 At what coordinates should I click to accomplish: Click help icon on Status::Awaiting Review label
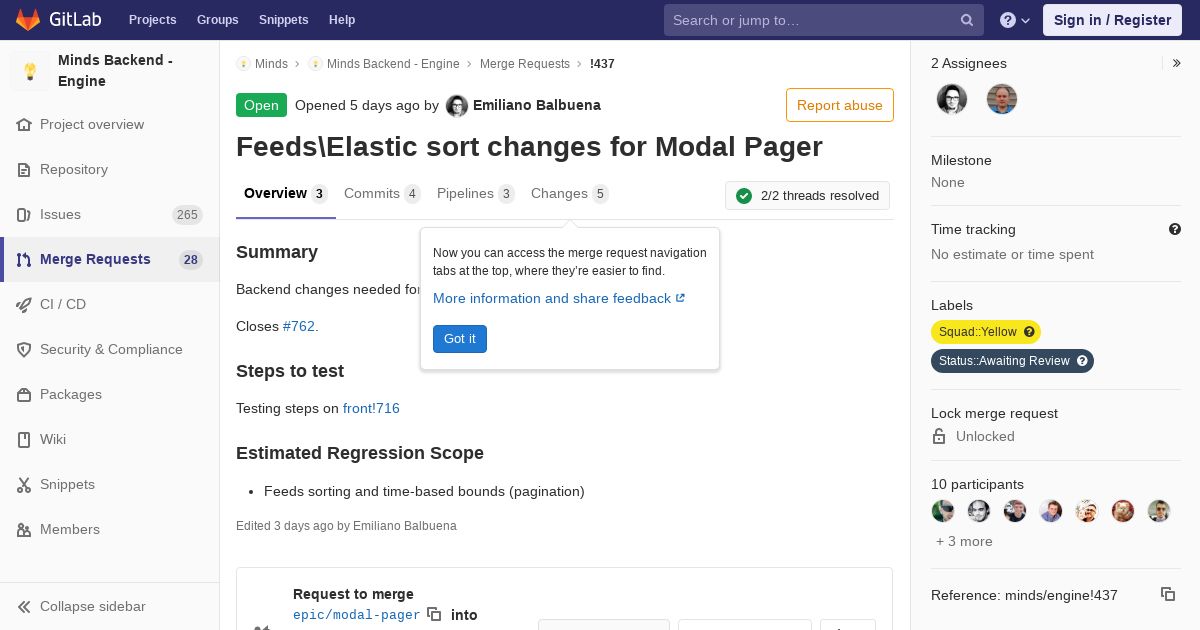(x=1082, y=361)
